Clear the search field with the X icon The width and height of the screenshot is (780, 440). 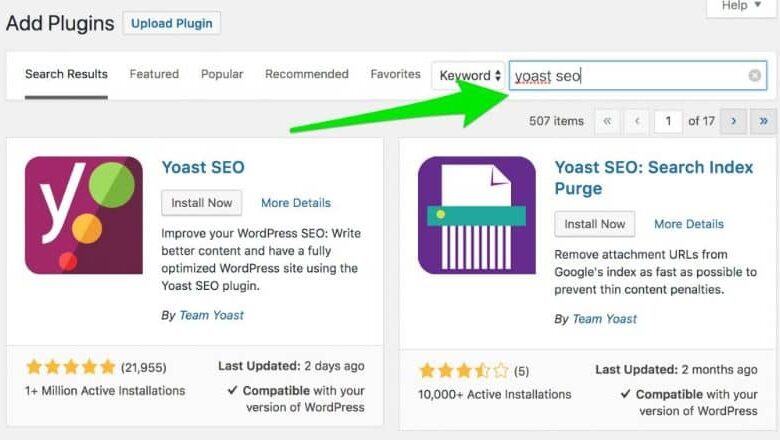click(755, 76)
